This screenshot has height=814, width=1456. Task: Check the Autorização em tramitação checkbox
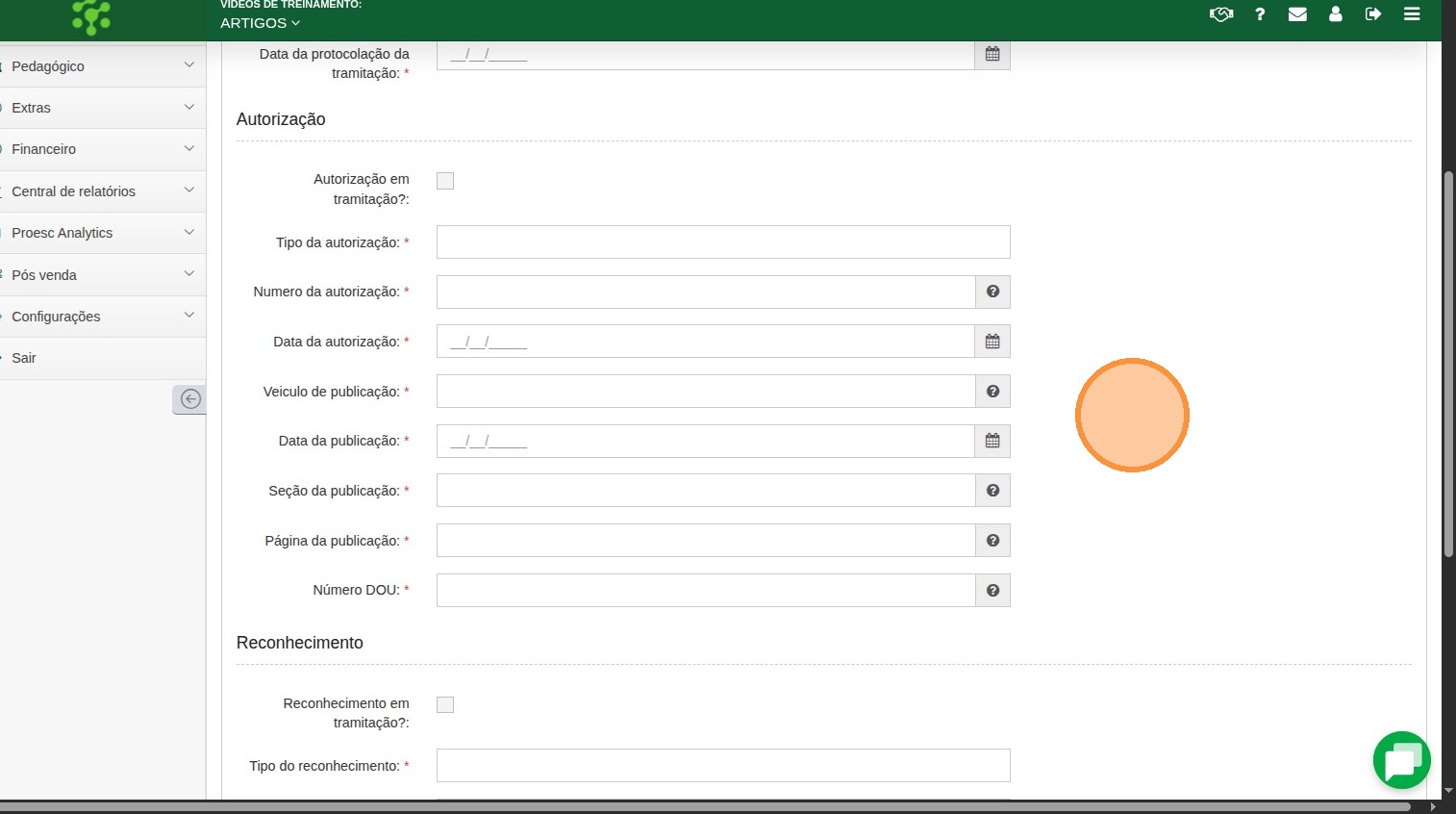[445, 181]
